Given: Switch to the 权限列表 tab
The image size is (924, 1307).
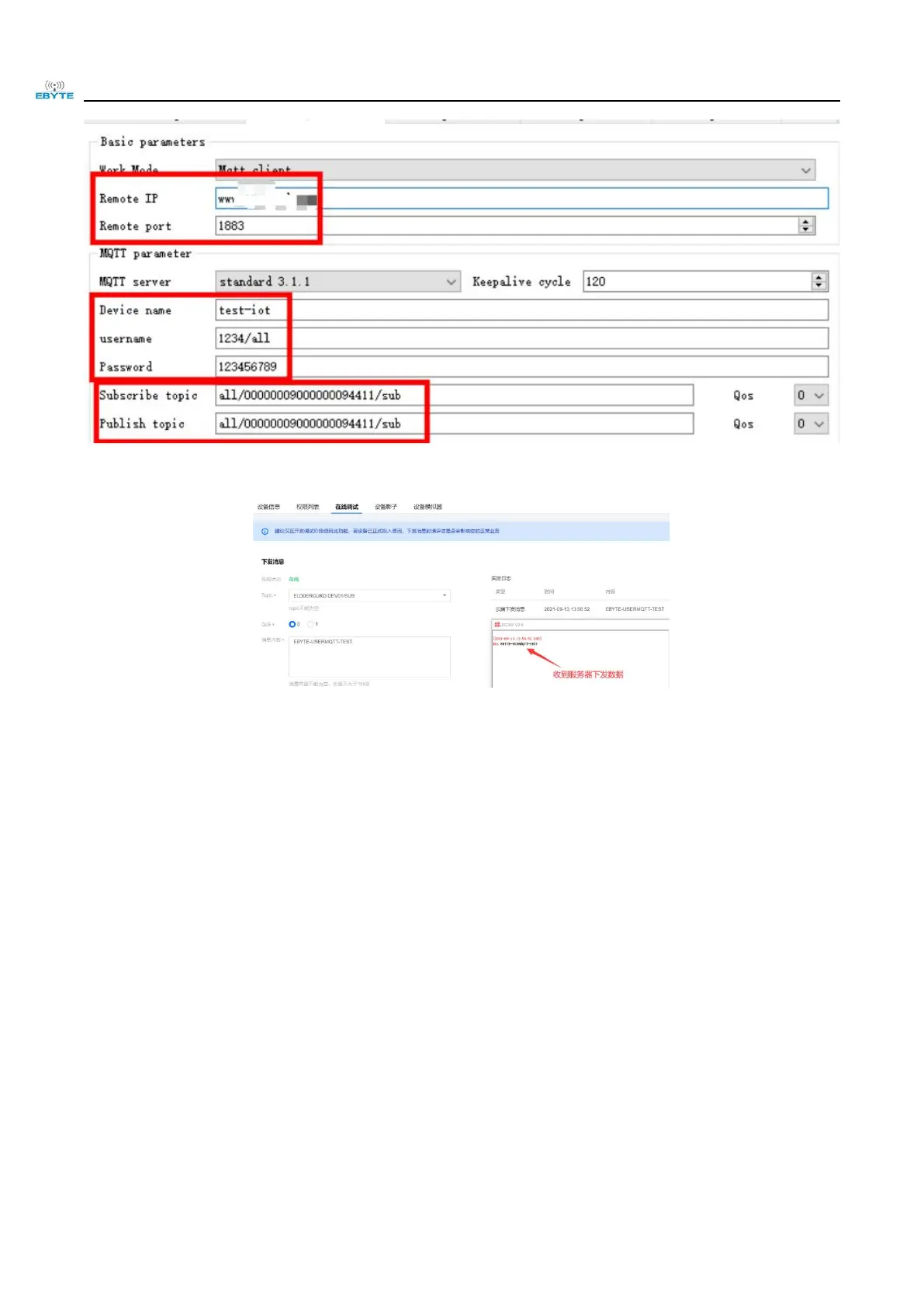Looking at the screenshot, I should [307, 507].
